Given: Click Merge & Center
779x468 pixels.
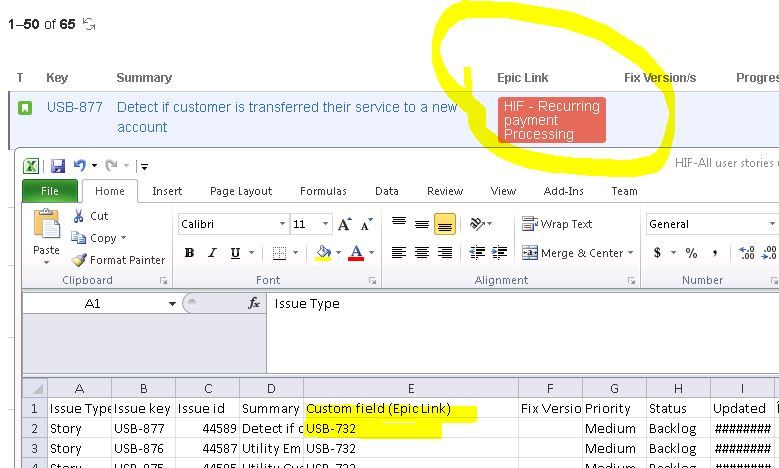Looking at the screenshot, I should tap(572, 253).
